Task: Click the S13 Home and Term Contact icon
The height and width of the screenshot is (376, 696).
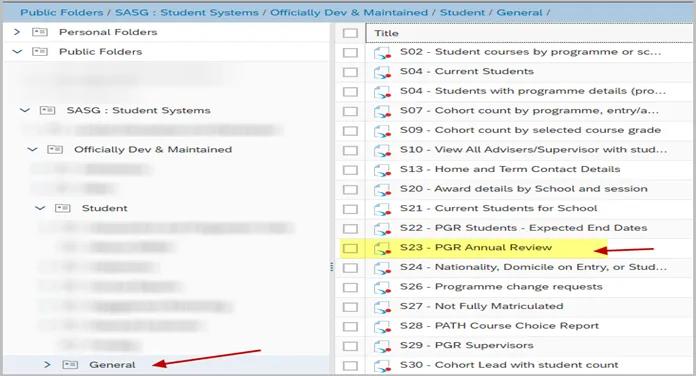Action: 382,170
